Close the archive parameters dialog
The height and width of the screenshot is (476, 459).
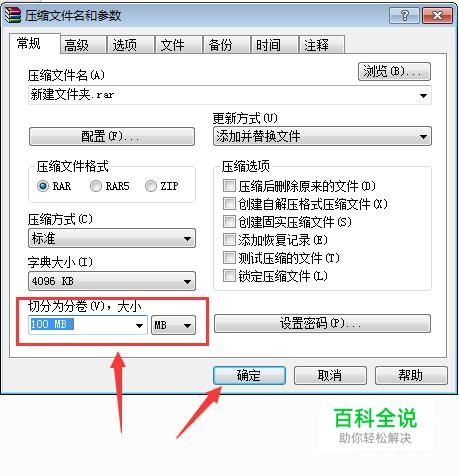click(x=437, y=16)
